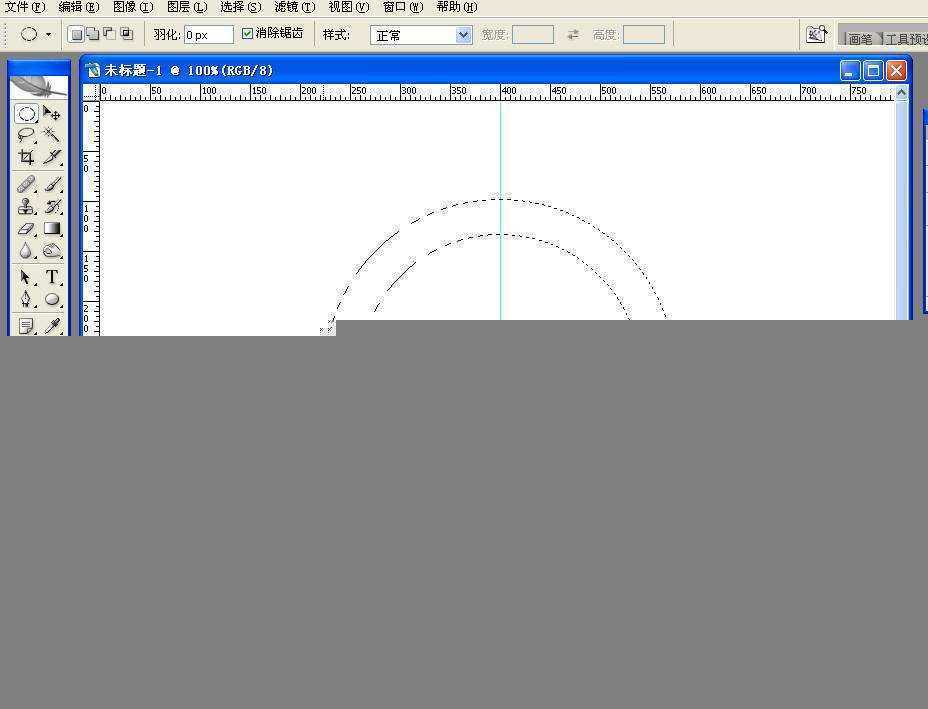Select the Healing Brush tool

25,184
